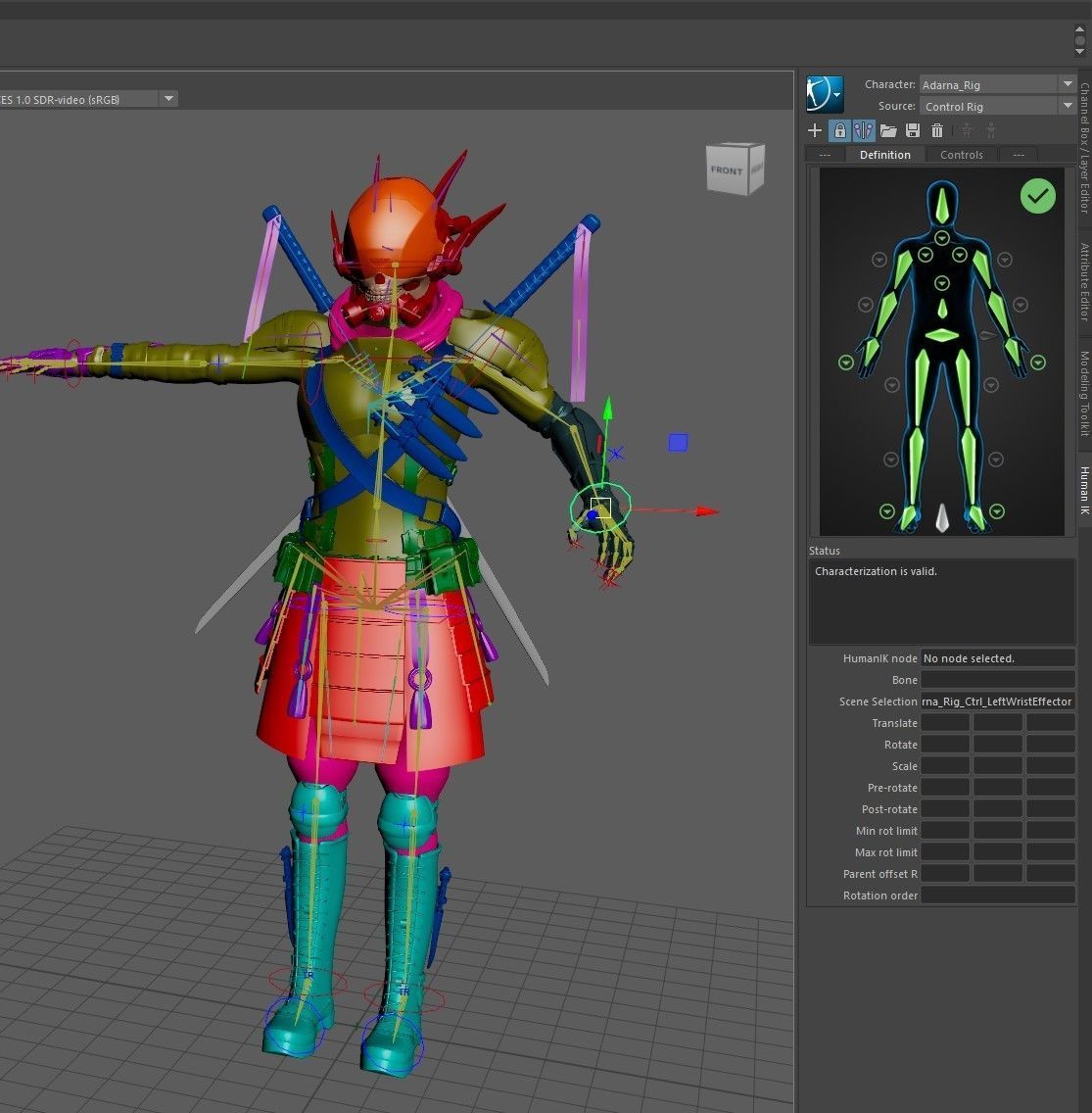Image resolution: width=1092 pixels, height=1113 pixels.
Task: Click the green validation checkmark icon
Action: 1037,195
